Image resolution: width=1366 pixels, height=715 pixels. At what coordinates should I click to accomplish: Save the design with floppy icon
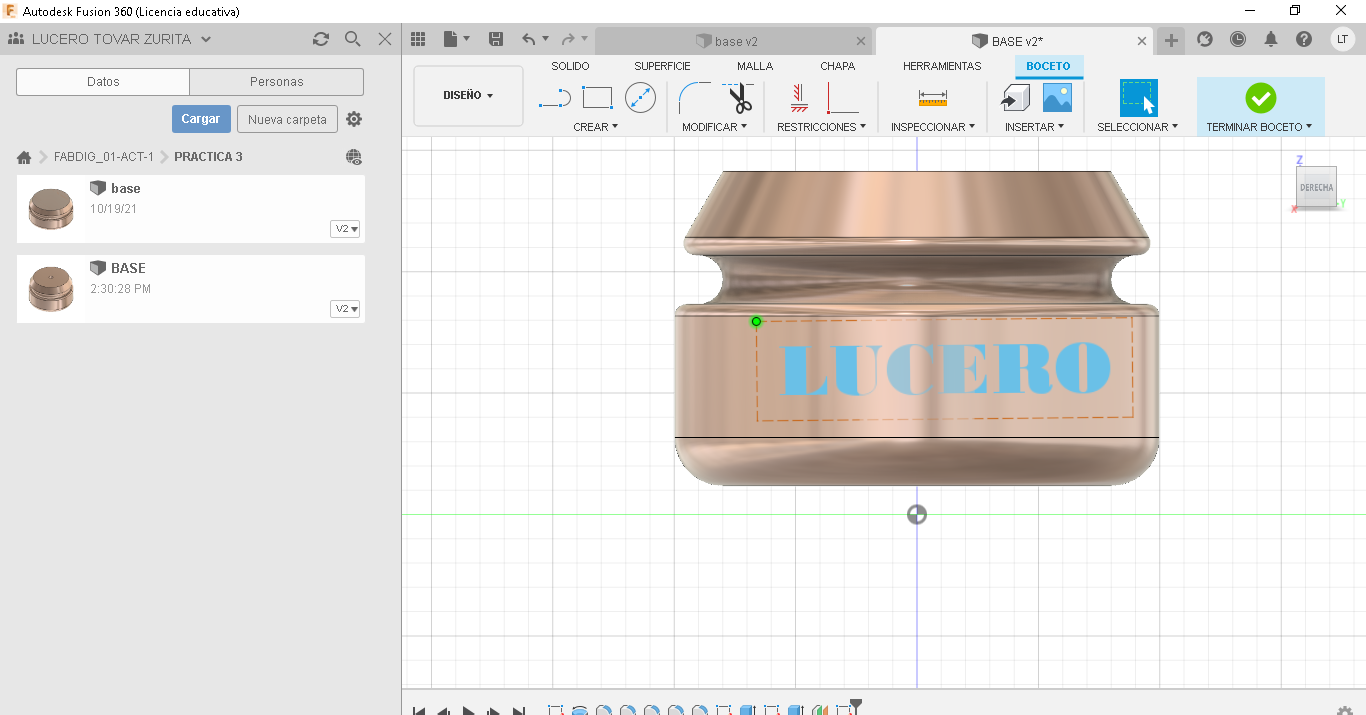(x=496, y=39)
